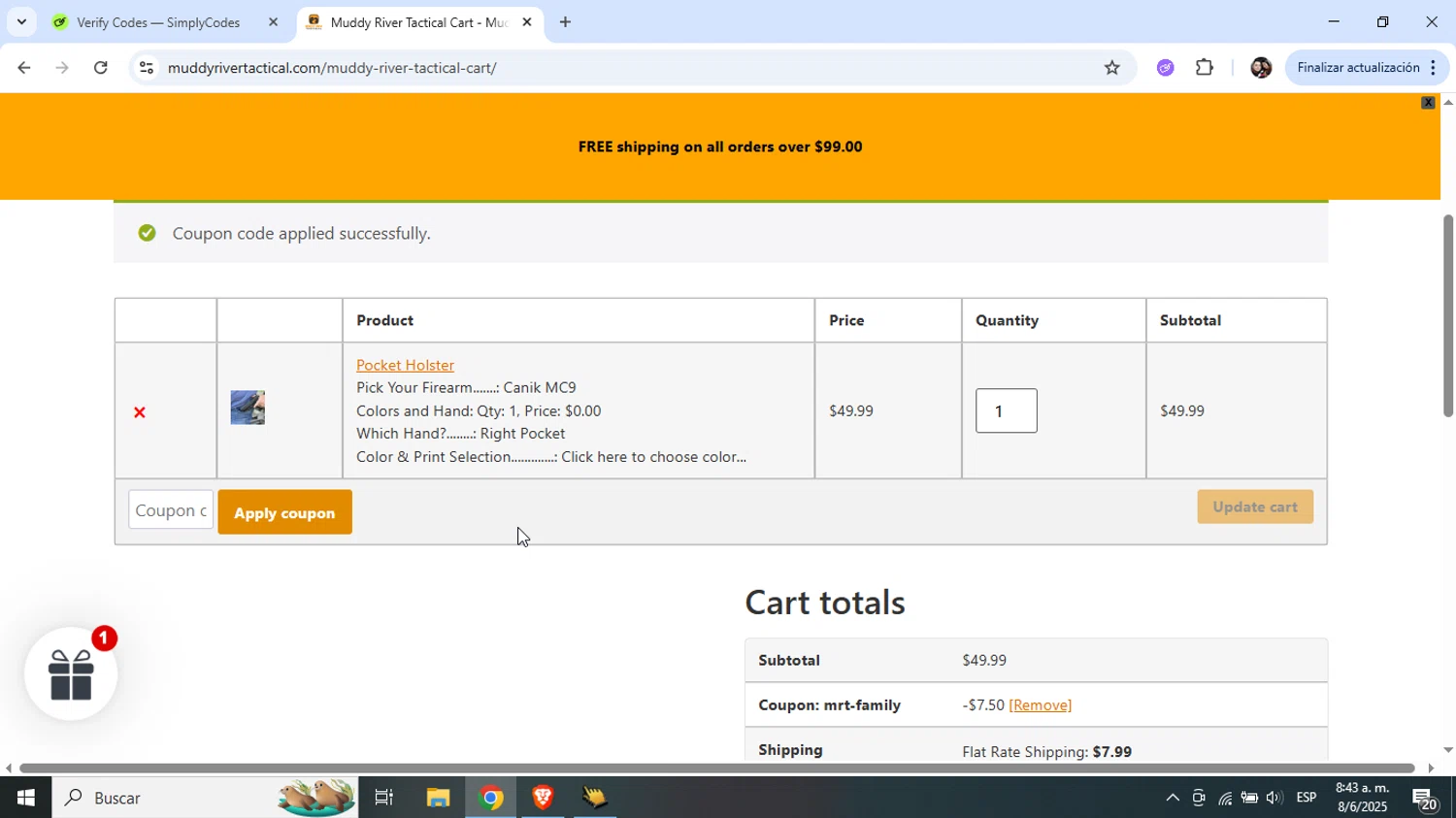Select the Muddy River Tactical Cart tab
This screenshot has width=1456, height=818.
tap(417, 22)
